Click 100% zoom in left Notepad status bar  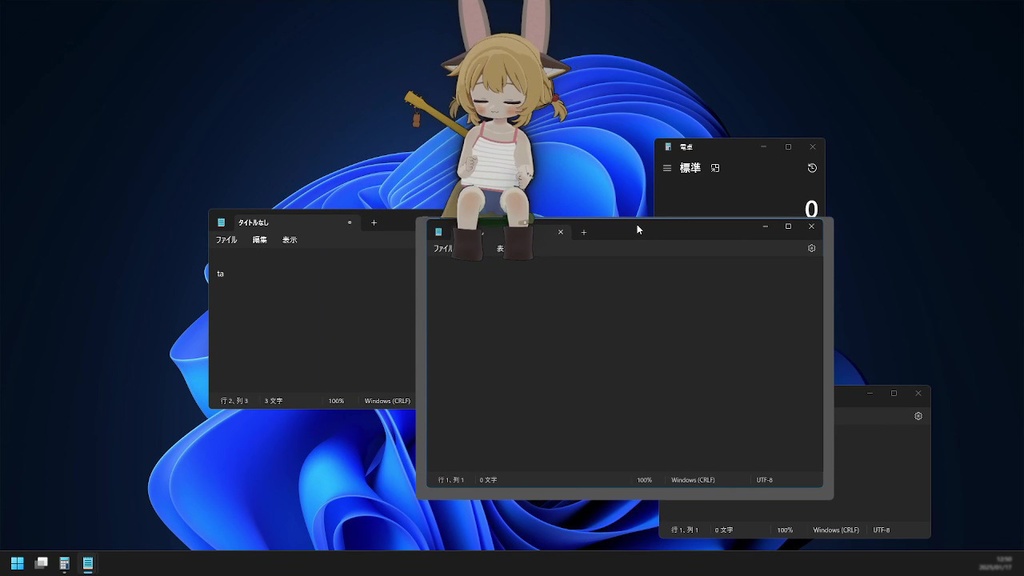point(336,401)
